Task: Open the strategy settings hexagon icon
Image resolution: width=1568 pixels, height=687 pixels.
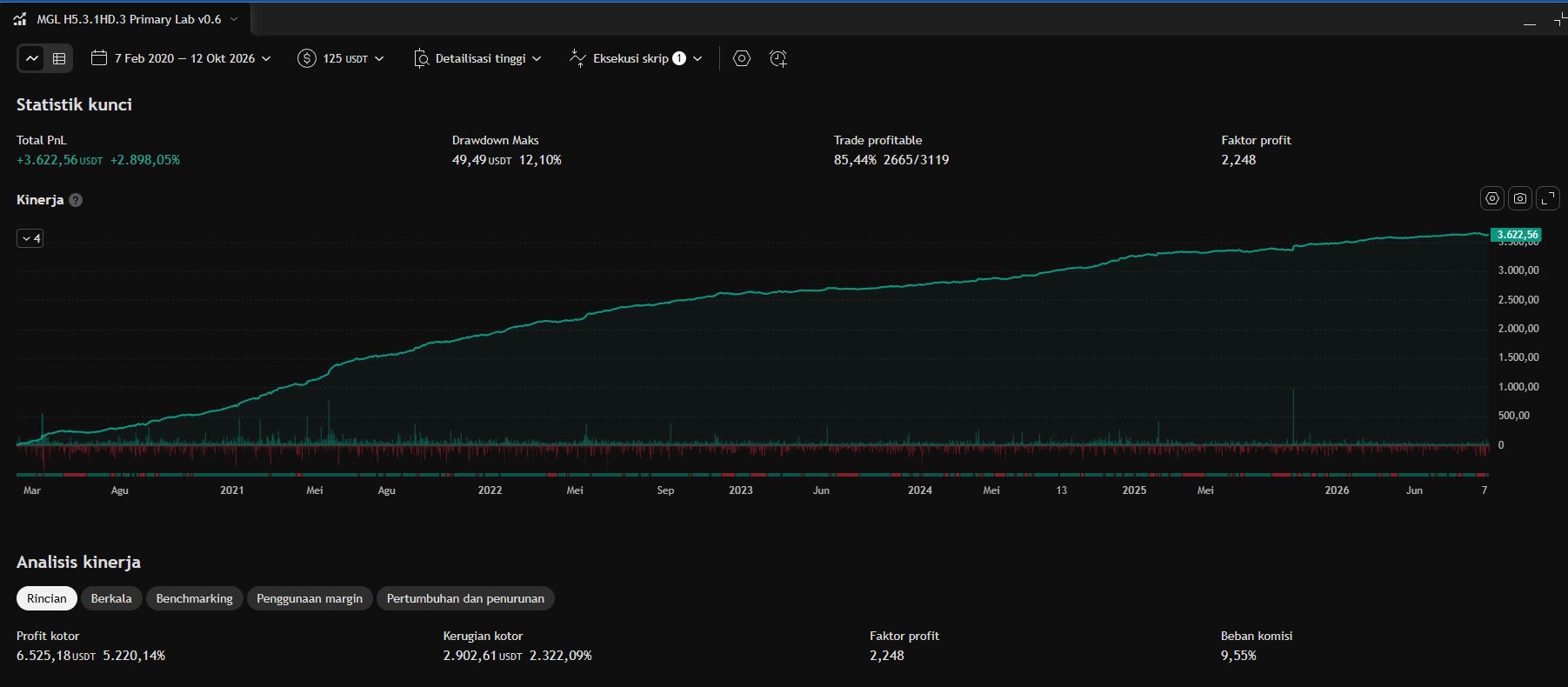Action: 742,58
